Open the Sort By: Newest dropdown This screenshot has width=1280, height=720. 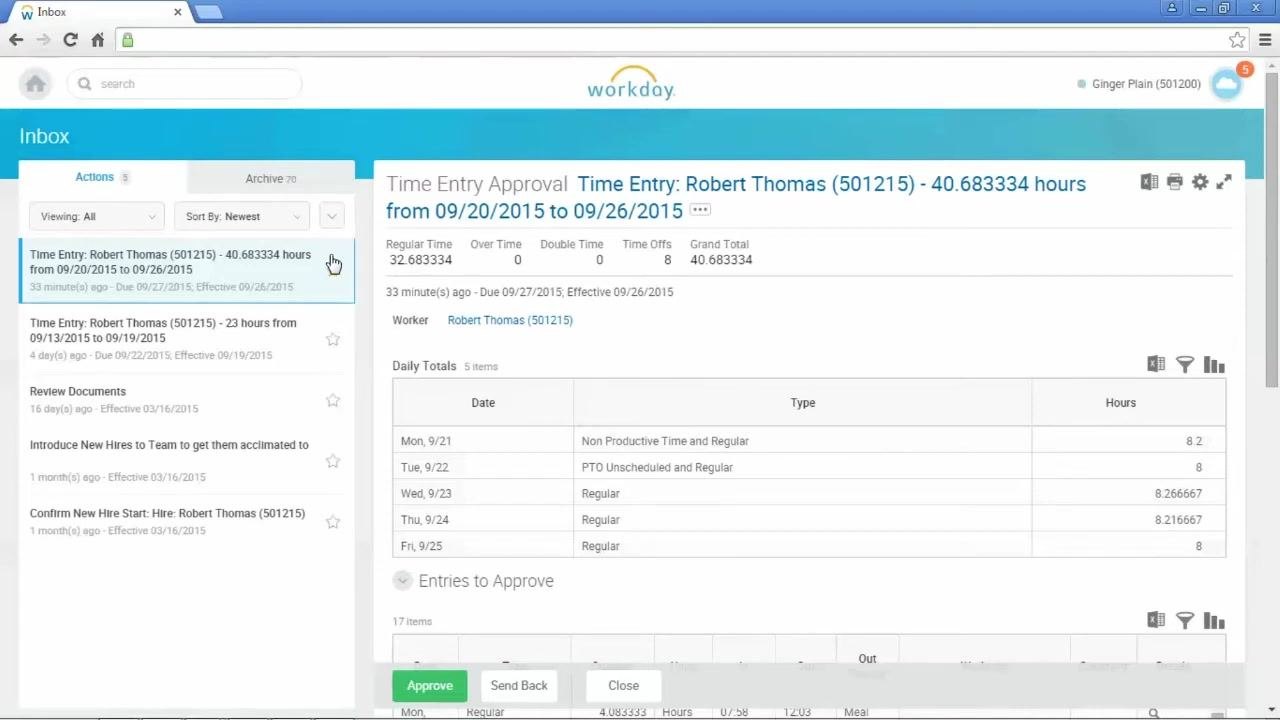pyautogui.click(x=241, y=216)
